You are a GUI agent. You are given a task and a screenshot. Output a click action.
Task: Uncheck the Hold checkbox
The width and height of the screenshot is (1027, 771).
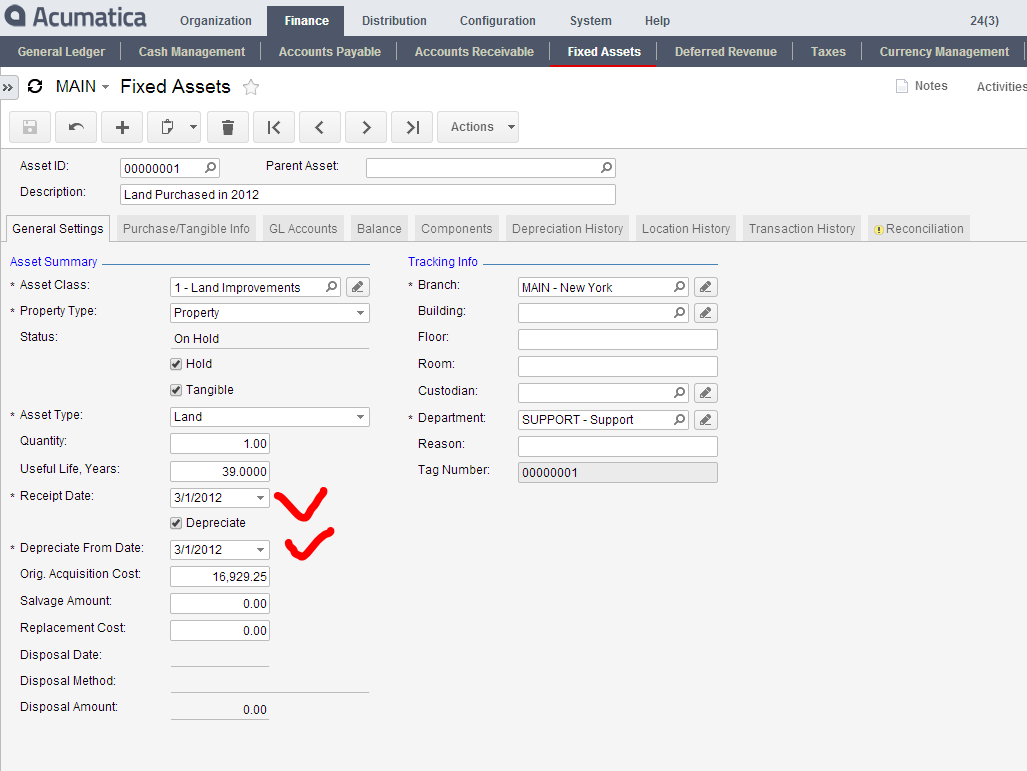tap(176, 364)
